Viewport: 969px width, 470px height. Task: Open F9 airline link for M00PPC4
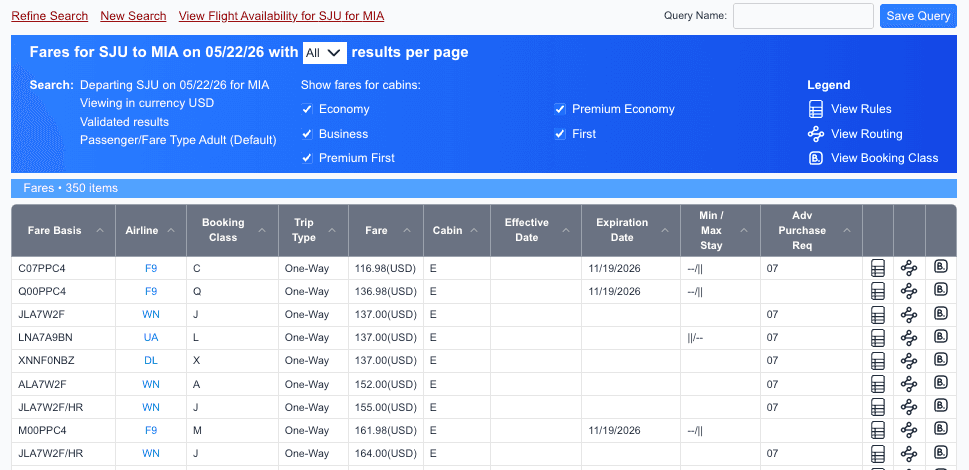[151, 431]
